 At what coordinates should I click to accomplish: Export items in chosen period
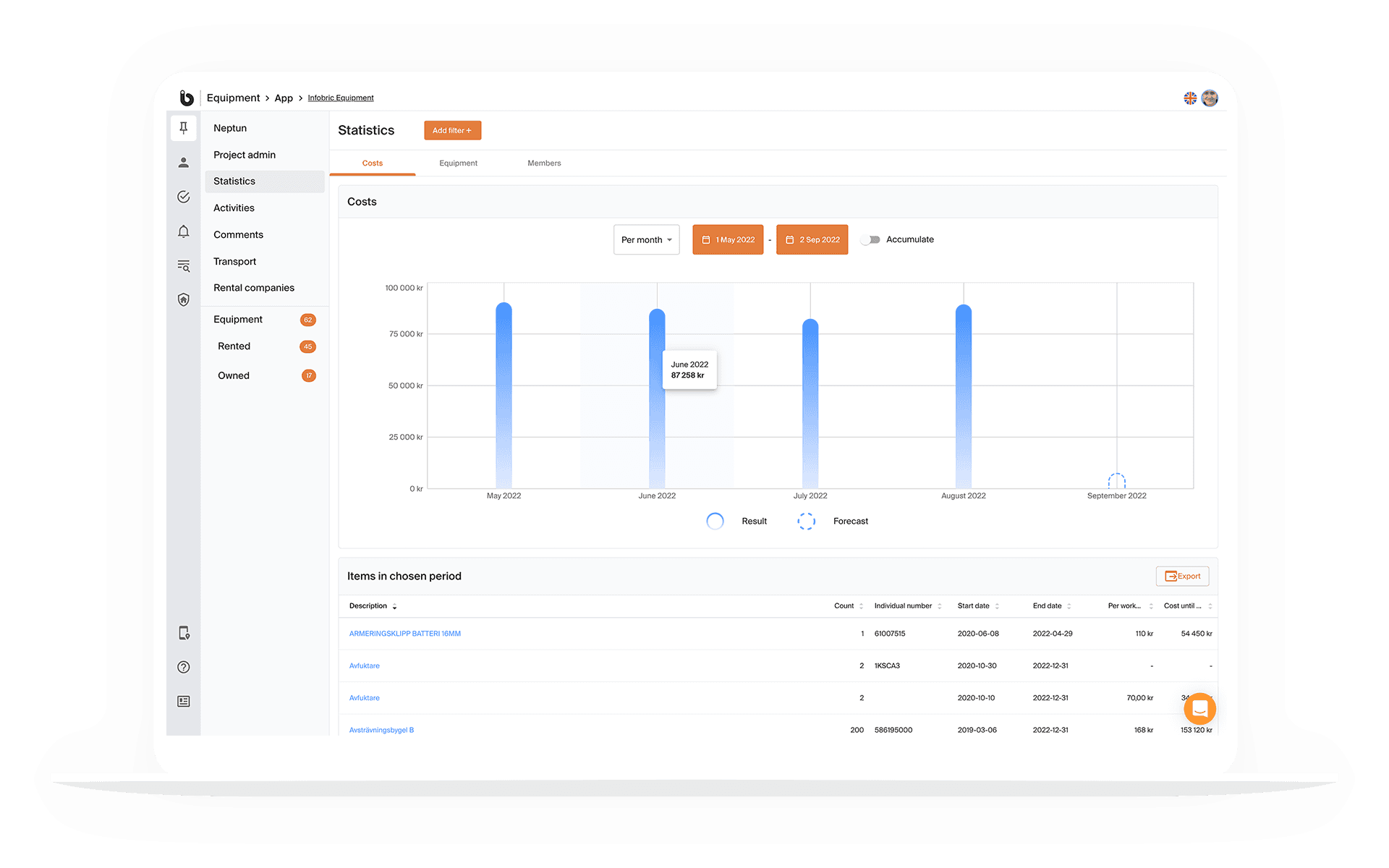point(1182,576)
